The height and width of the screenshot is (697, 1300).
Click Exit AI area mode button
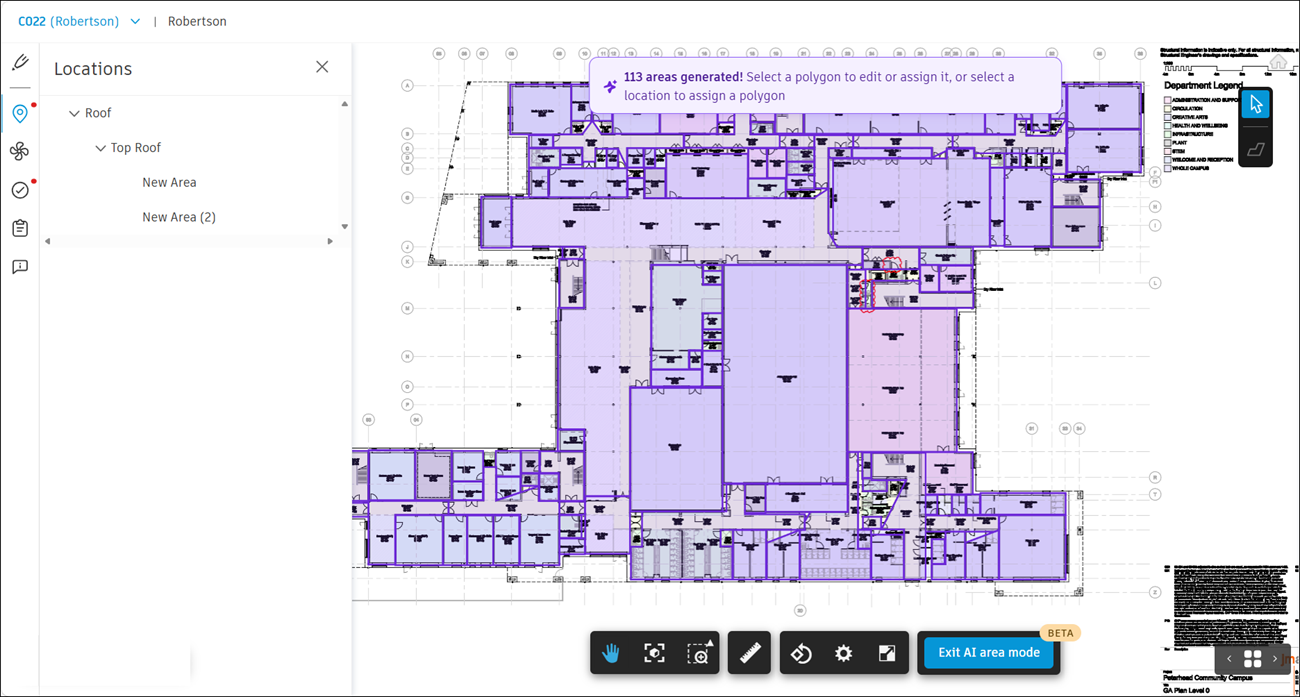[x=988, y=652]
